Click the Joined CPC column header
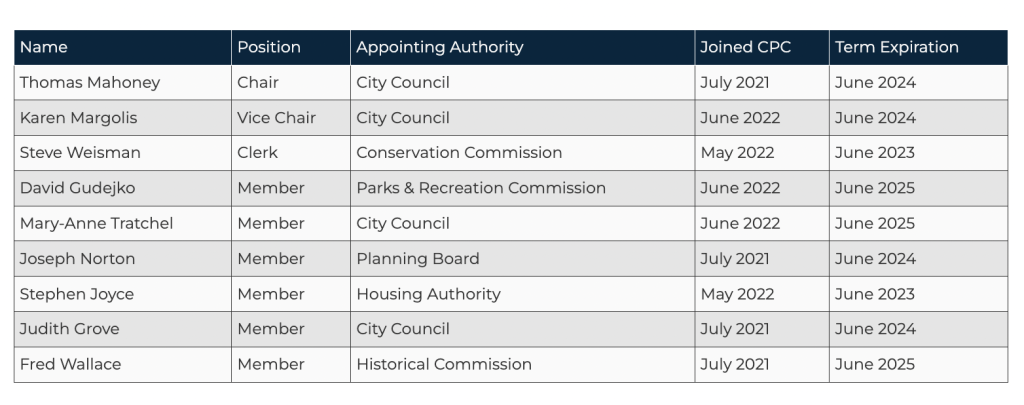Screen dimensions: 1024x405 (x=745, y=47)
